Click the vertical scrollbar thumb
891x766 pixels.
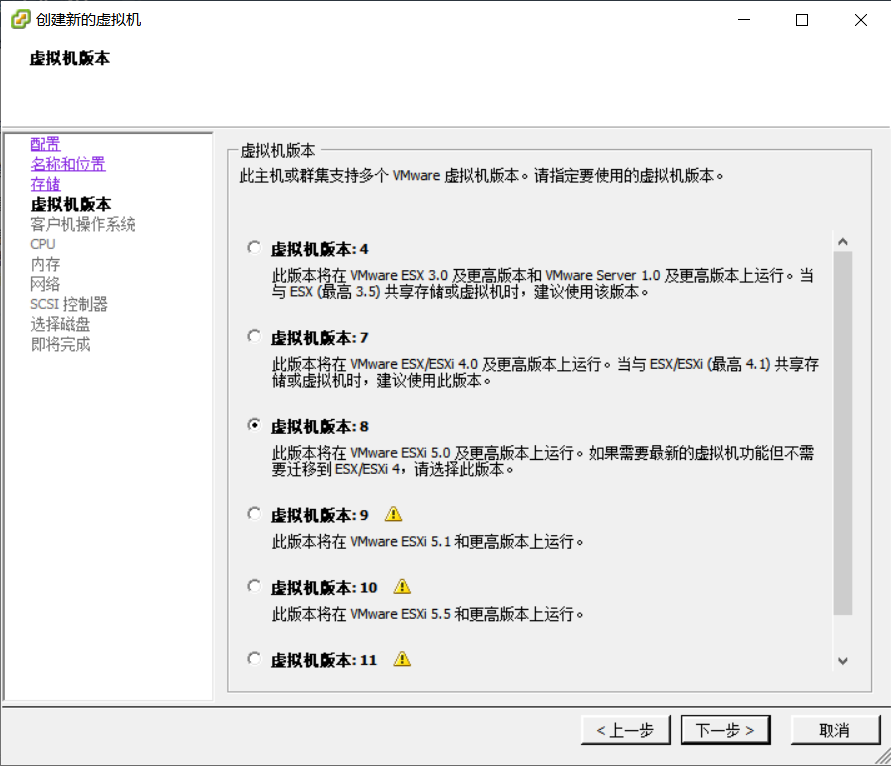pyautogui.click(x=843, y=433)
